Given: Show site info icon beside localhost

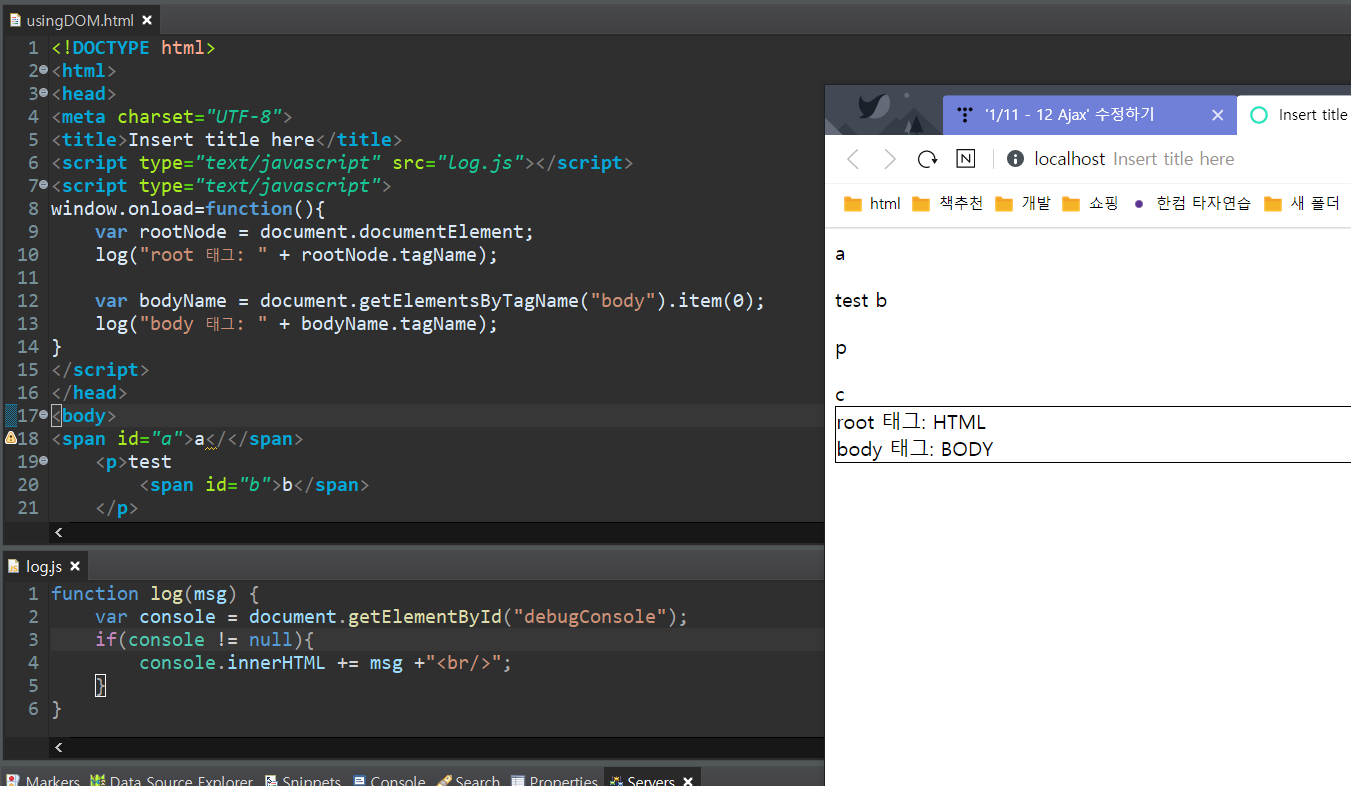Looking at the screenshot, I should click(1015, 159).
